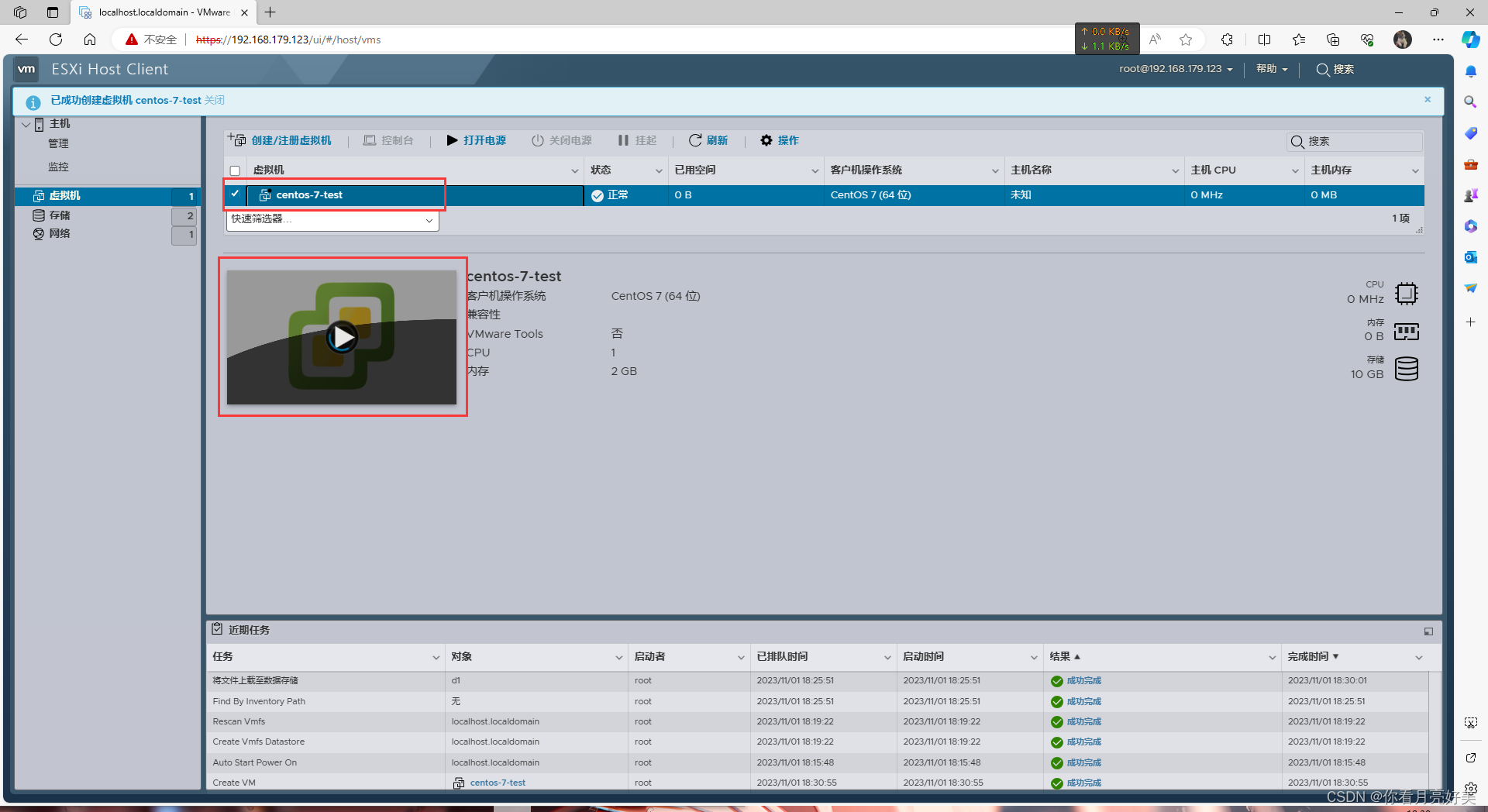Uncheck the centos-7-test row checkbox

(235, 194)
